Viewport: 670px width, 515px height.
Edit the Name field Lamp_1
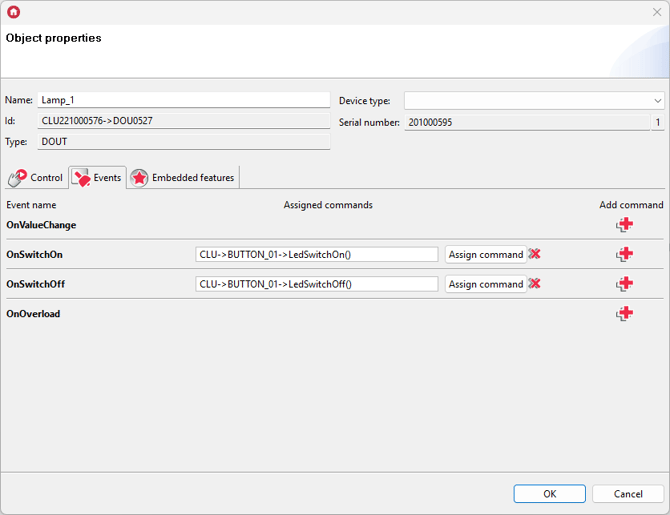tap(183, 100)
